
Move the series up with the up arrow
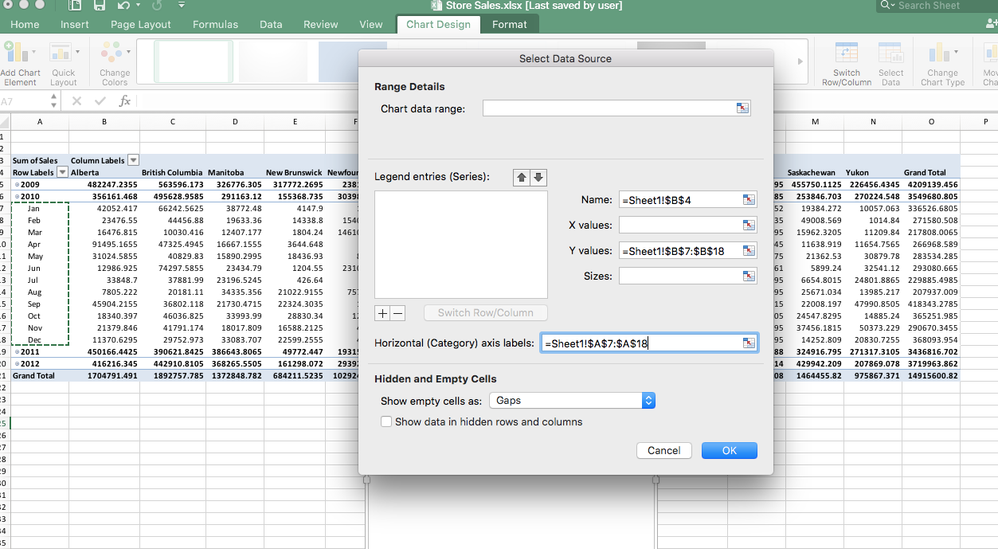pos(521,177)
